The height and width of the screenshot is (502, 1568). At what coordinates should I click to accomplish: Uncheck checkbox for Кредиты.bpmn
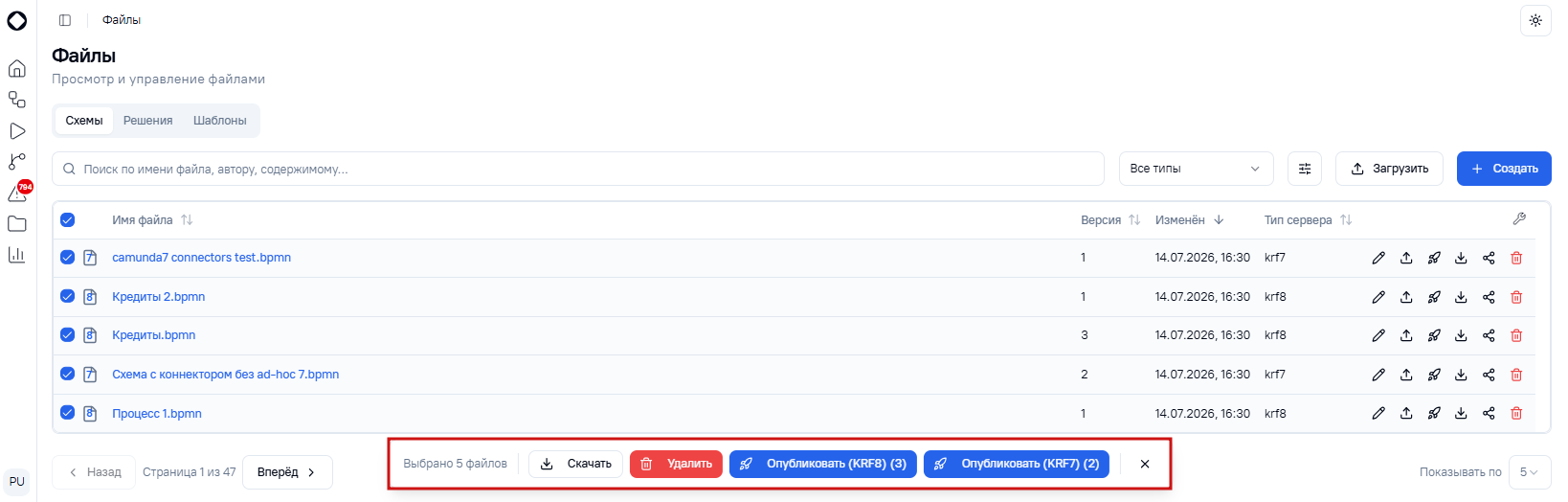coord(68,335)
